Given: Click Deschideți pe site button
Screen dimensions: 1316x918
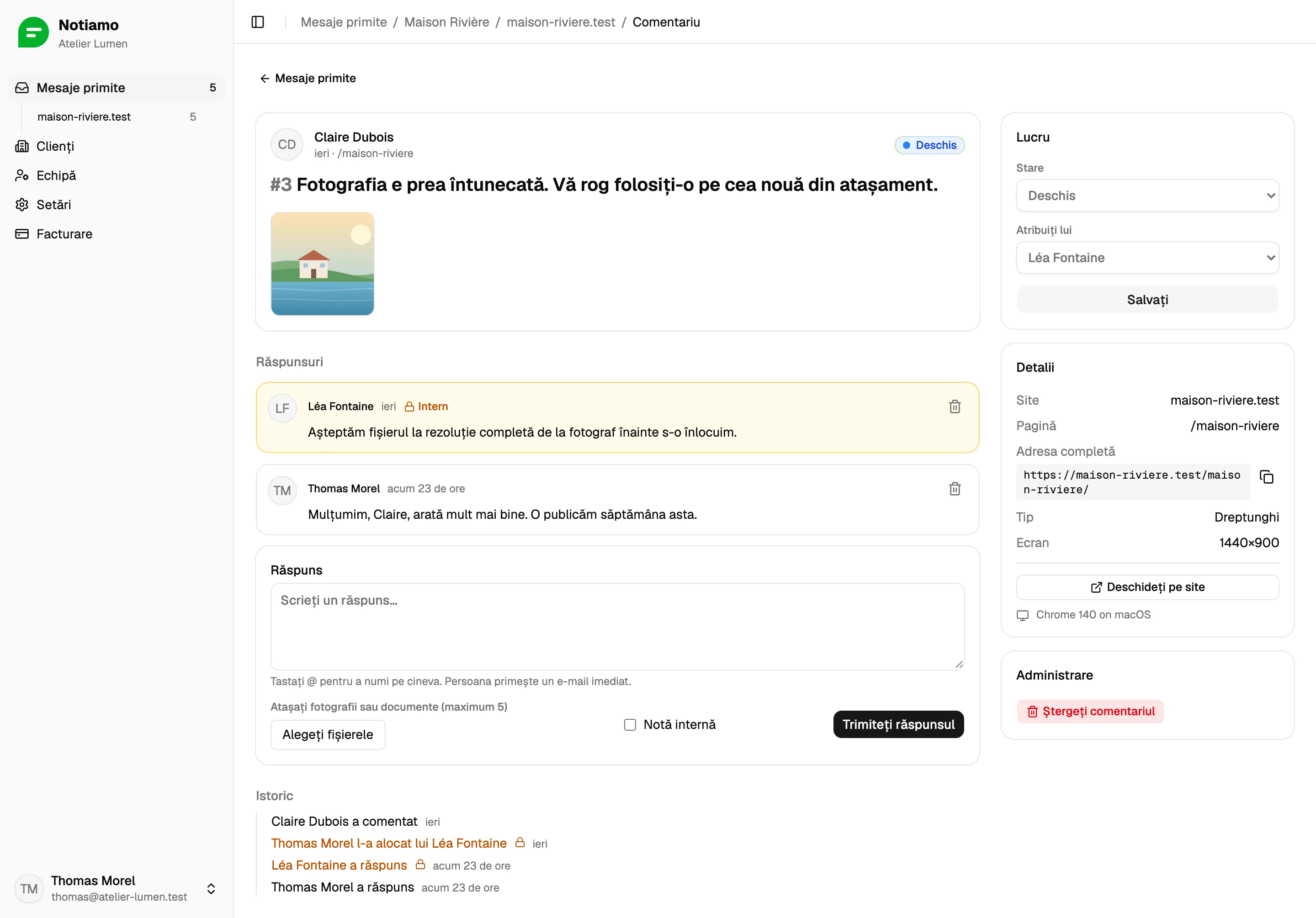Looking at the screenshot, I should point(1147,587).
